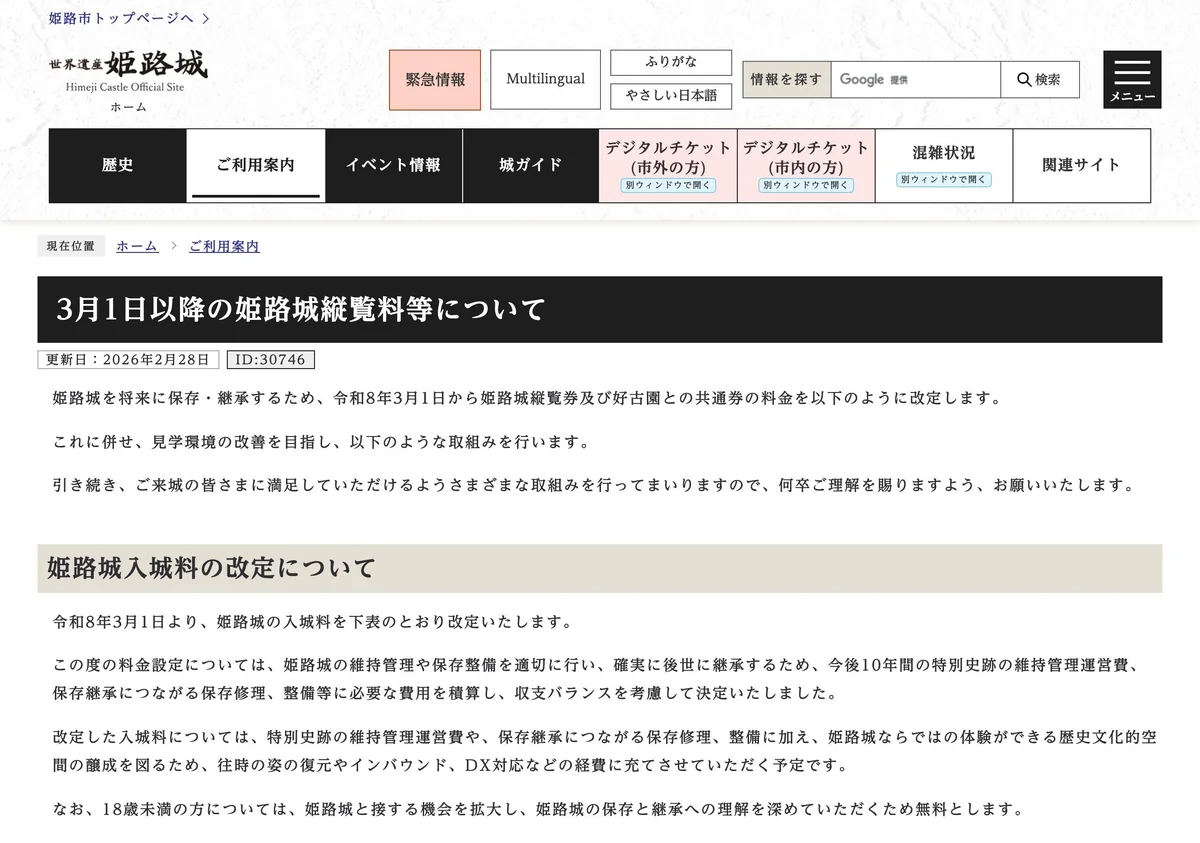Click the Himeji Castle Official Site logo
Image resolution: width=1200 pixels, height=843 pixels.
pyautogui.click(x=129, y=71)
